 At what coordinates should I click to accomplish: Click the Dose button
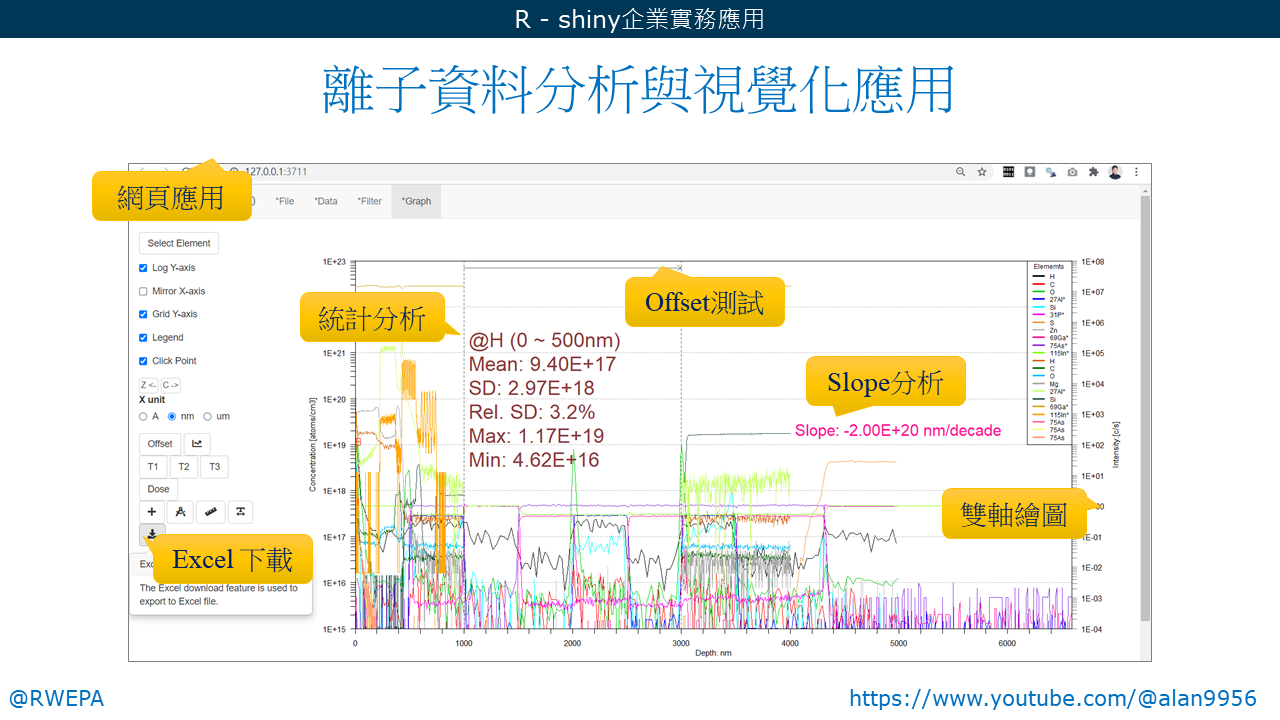[158, 489]
